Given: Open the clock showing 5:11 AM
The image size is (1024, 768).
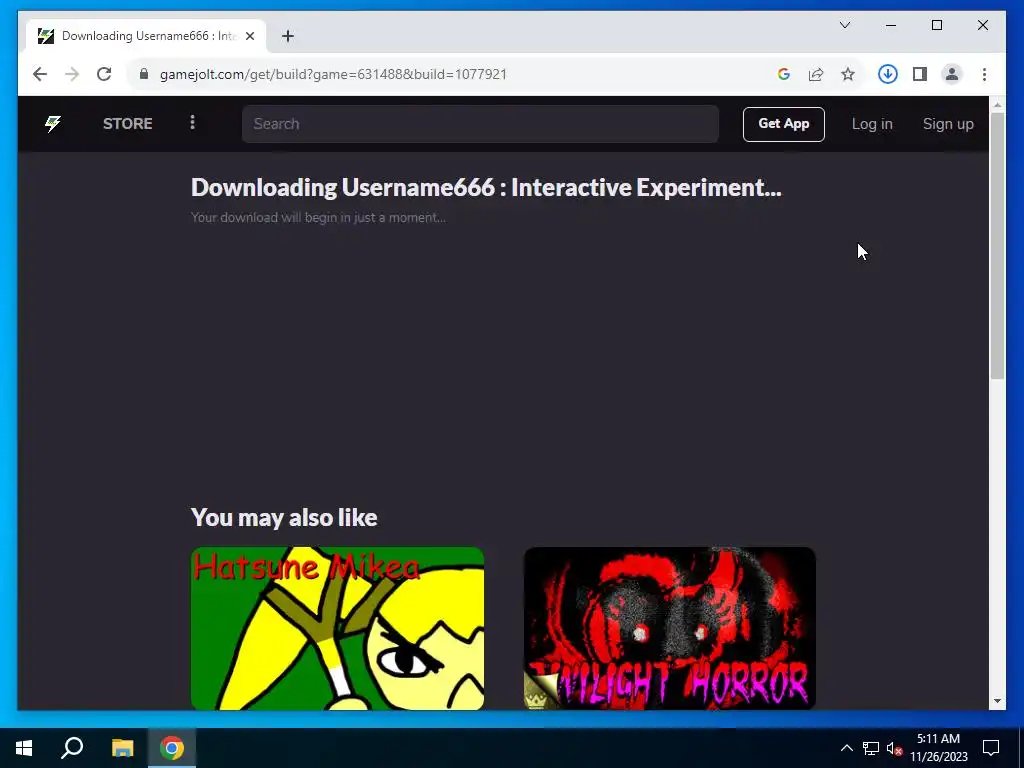Looking at the screenshot, I should point(938,748).
